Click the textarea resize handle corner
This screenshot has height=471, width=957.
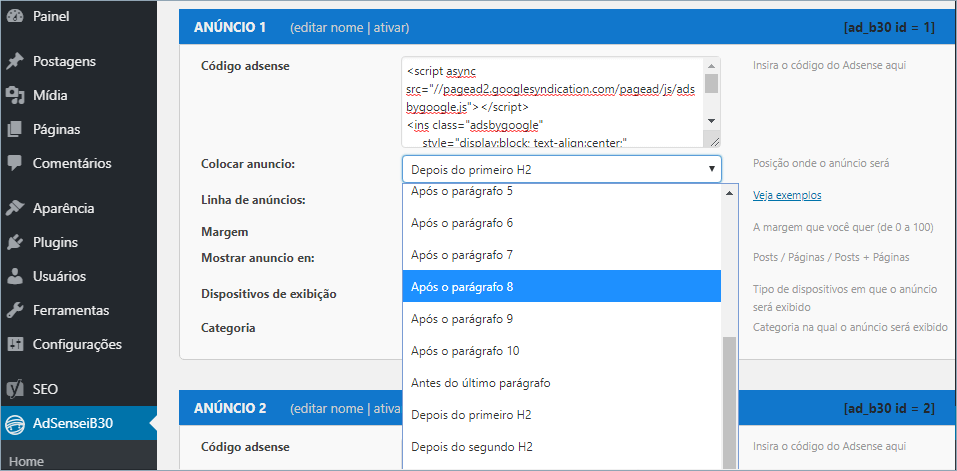(714, 141)
